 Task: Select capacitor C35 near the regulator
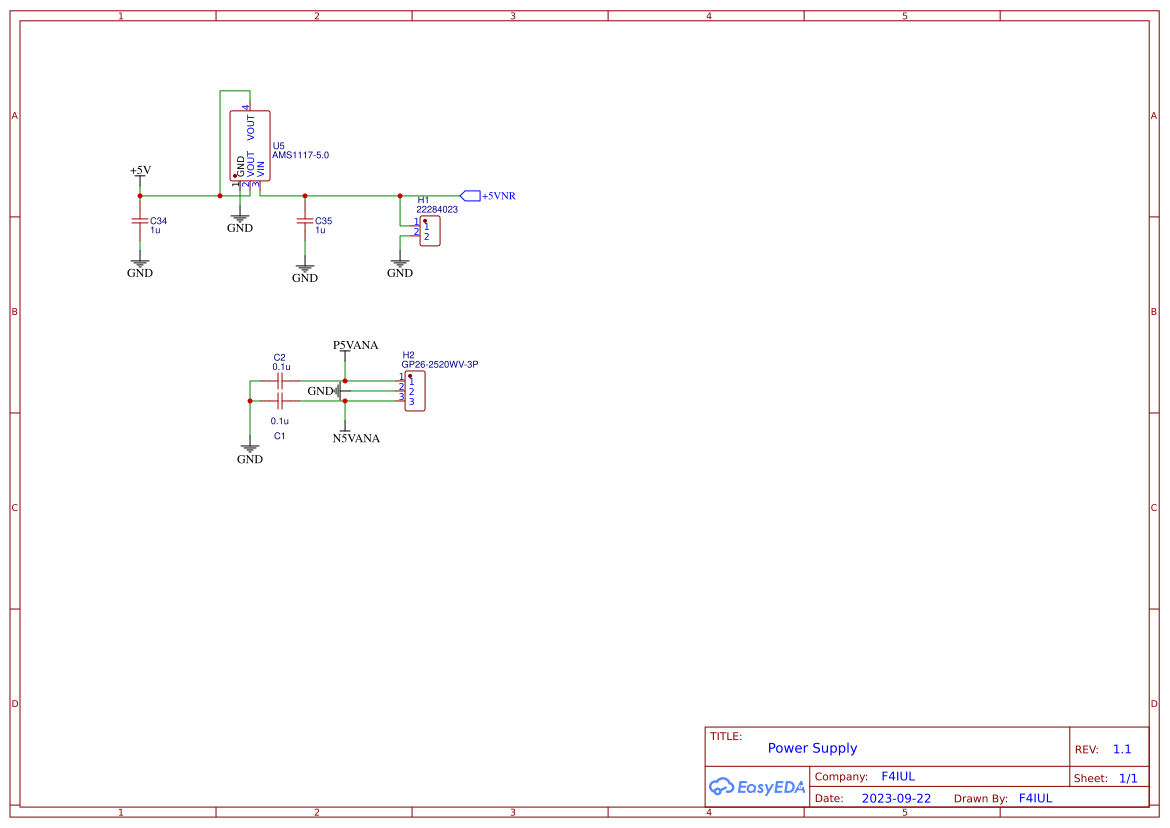[305, 222]
